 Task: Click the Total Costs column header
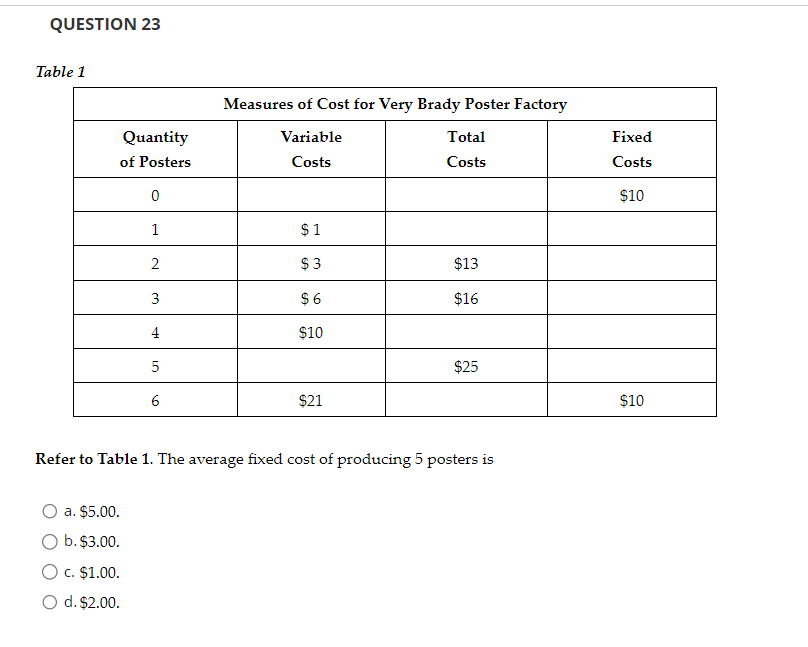pos(466,148)
